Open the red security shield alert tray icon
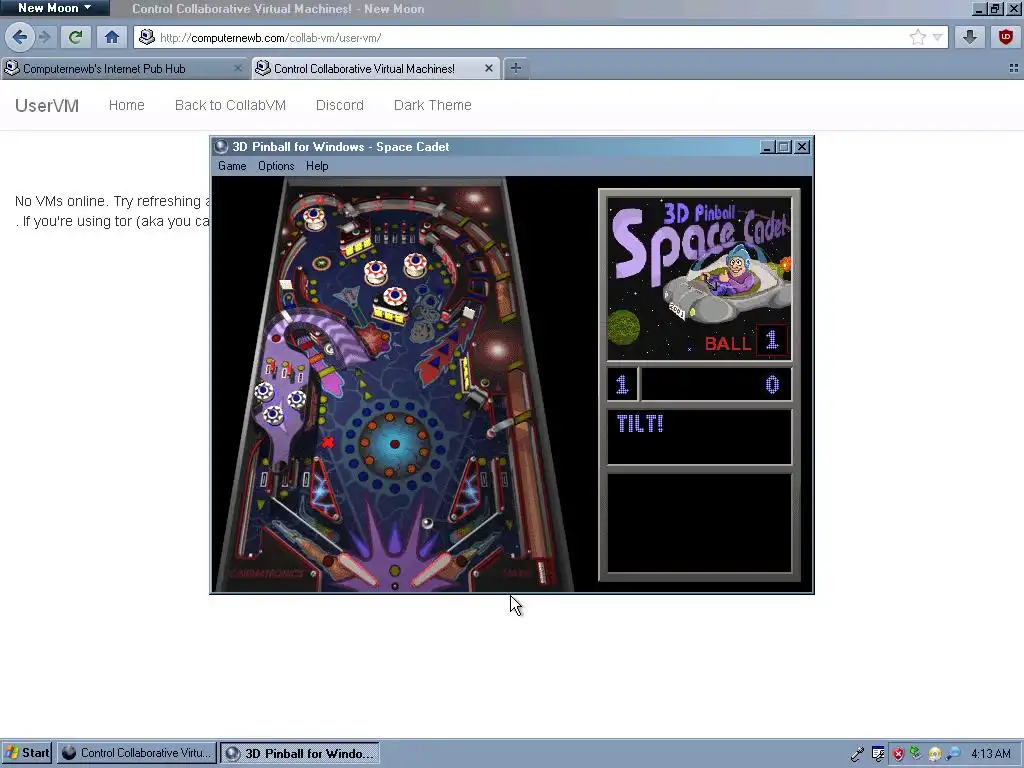This screenshot has height=768, width=1024. point(899,754)
